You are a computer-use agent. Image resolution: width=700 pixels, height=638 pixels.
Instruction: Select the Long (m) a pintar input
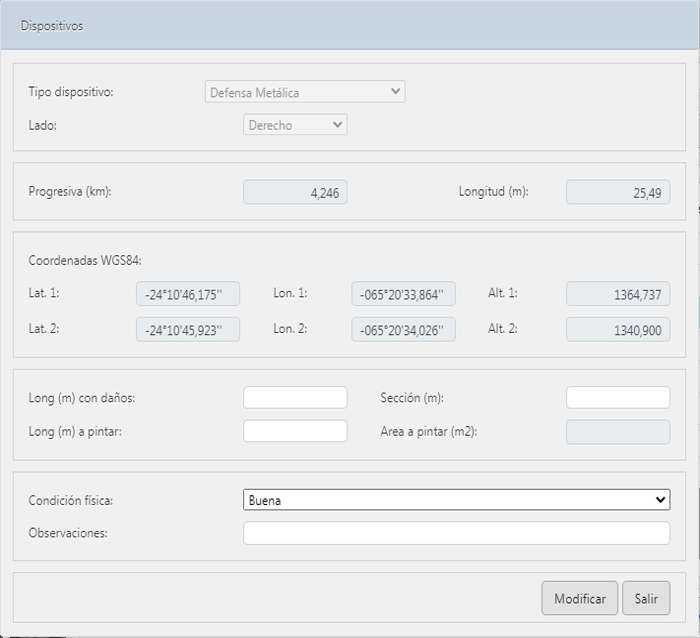(x=295, y=431)
